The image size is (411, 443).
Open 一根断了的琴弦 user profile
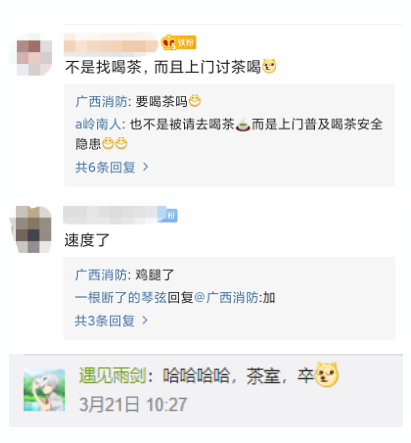[x=121, y=297]
